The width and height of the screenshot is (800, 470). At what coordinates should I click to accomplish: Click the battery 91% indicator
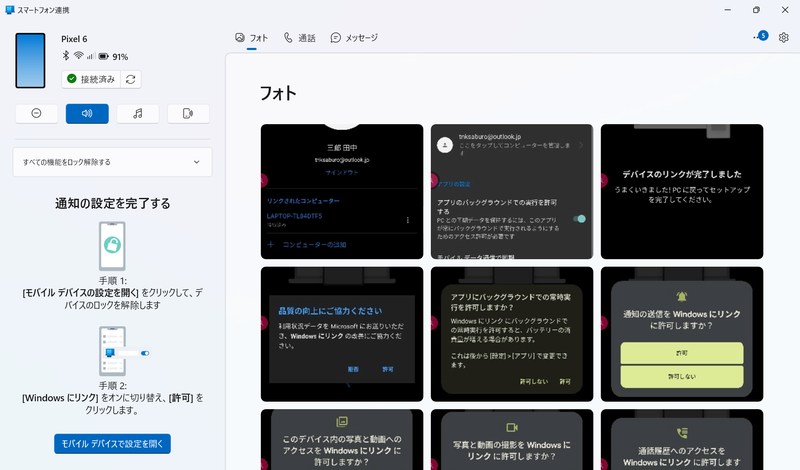pos(113,57)
